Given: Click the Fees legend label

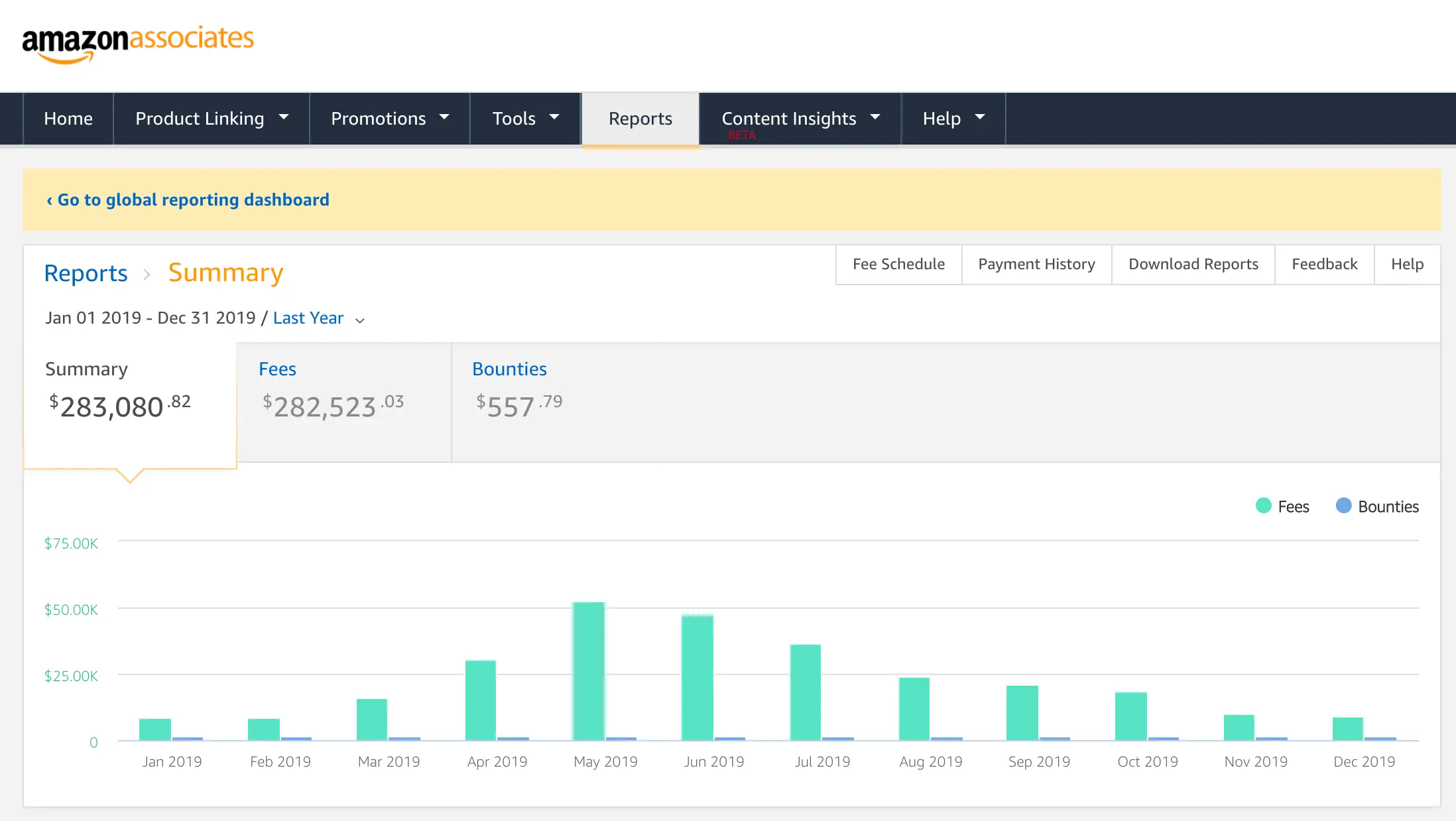Looking at the screenshot, I should [1293, 507].
